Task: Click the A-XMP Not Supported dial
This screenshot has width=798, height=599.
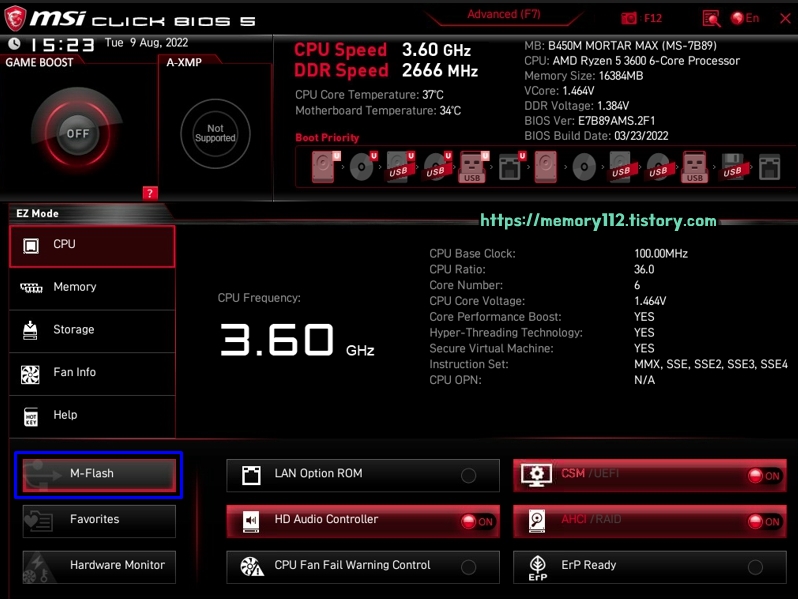Action: click(x=215, y=133)
